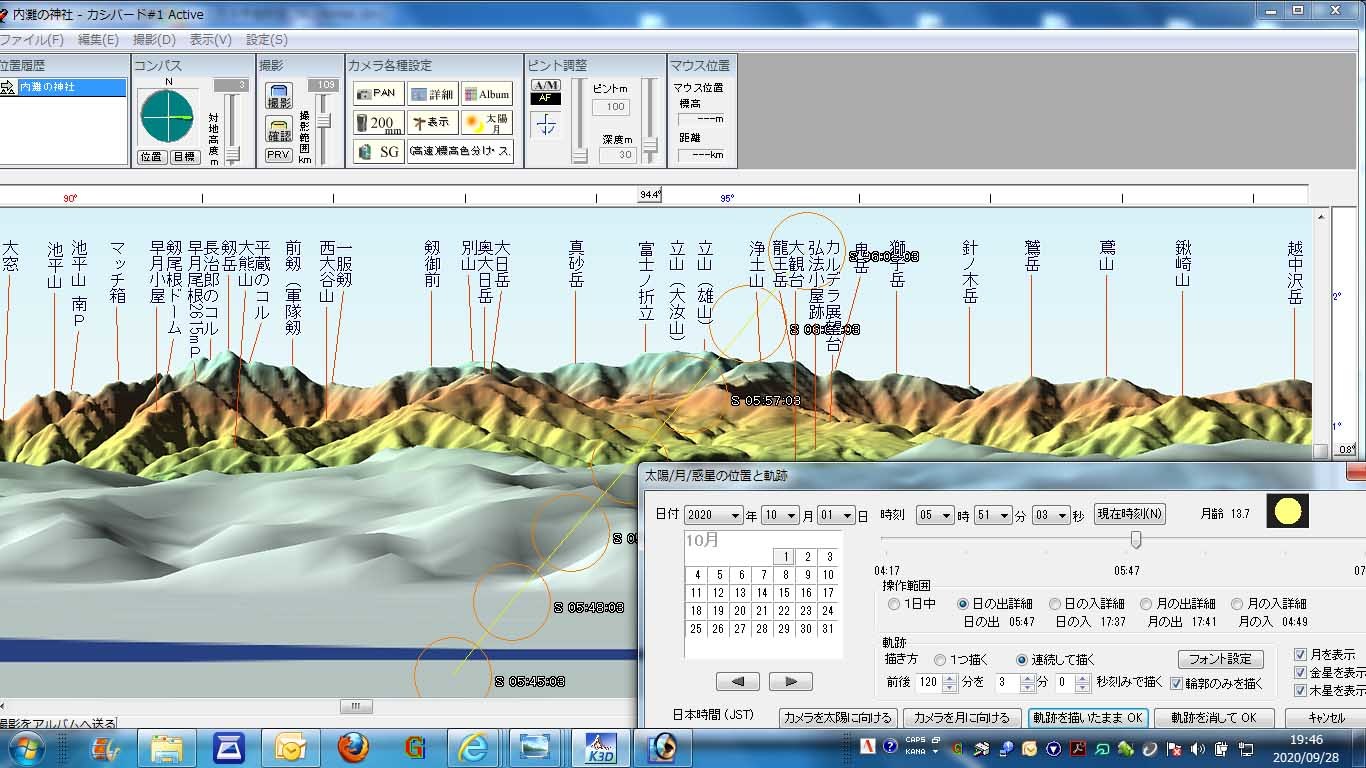
Task: Toggle the 木星を表示 checkbox
Action: tap(1300, 691)
